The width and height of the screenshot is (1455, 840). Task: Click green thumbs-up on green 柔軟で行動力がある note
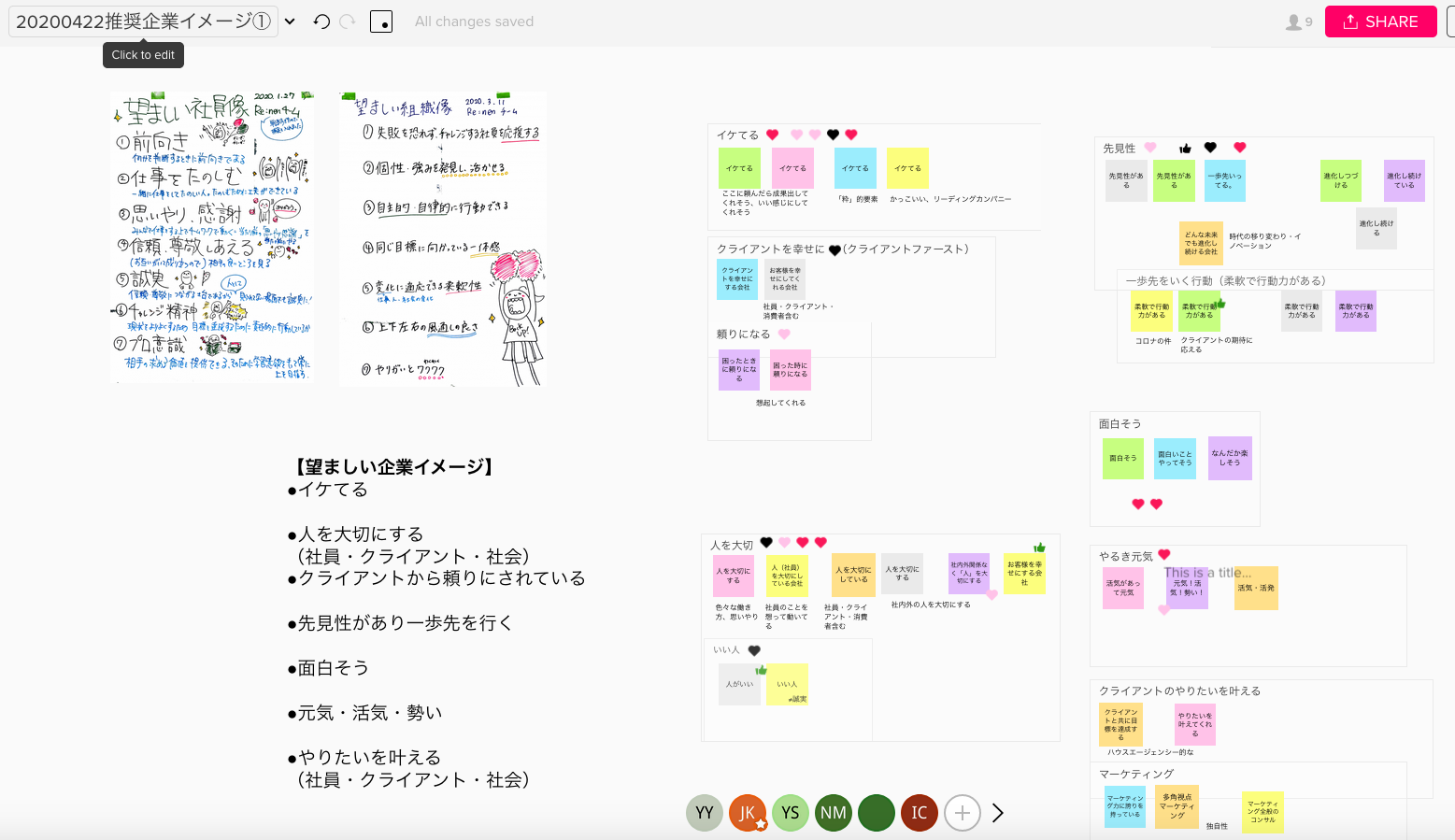click(x=1220, y=303)
